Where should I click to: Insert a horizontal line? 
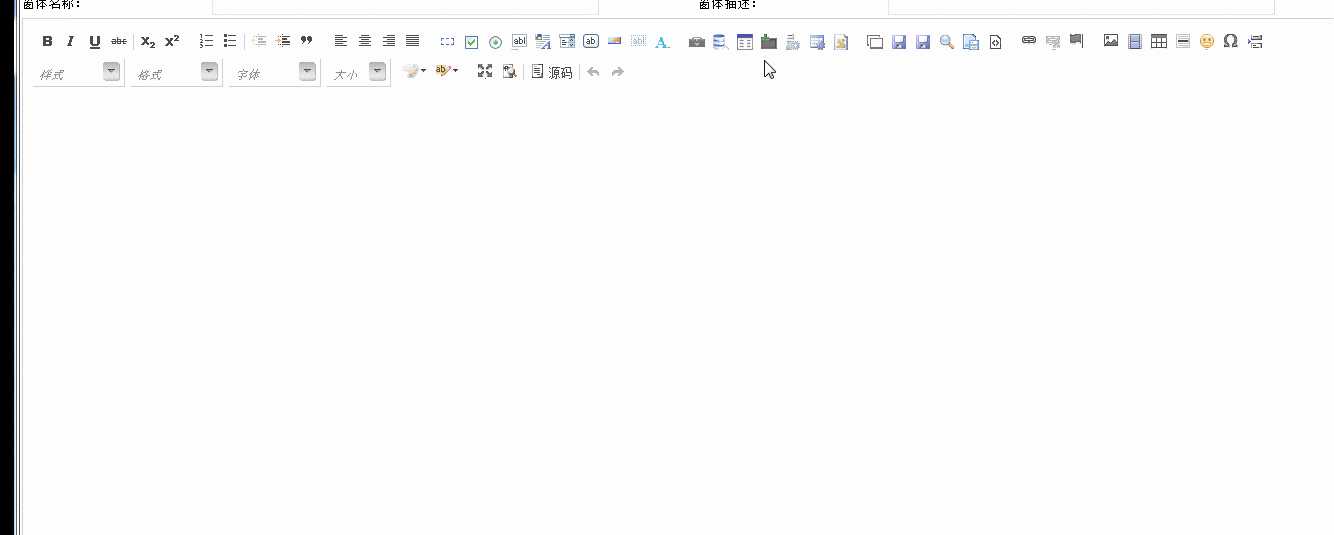click(x=1183, y=42)
